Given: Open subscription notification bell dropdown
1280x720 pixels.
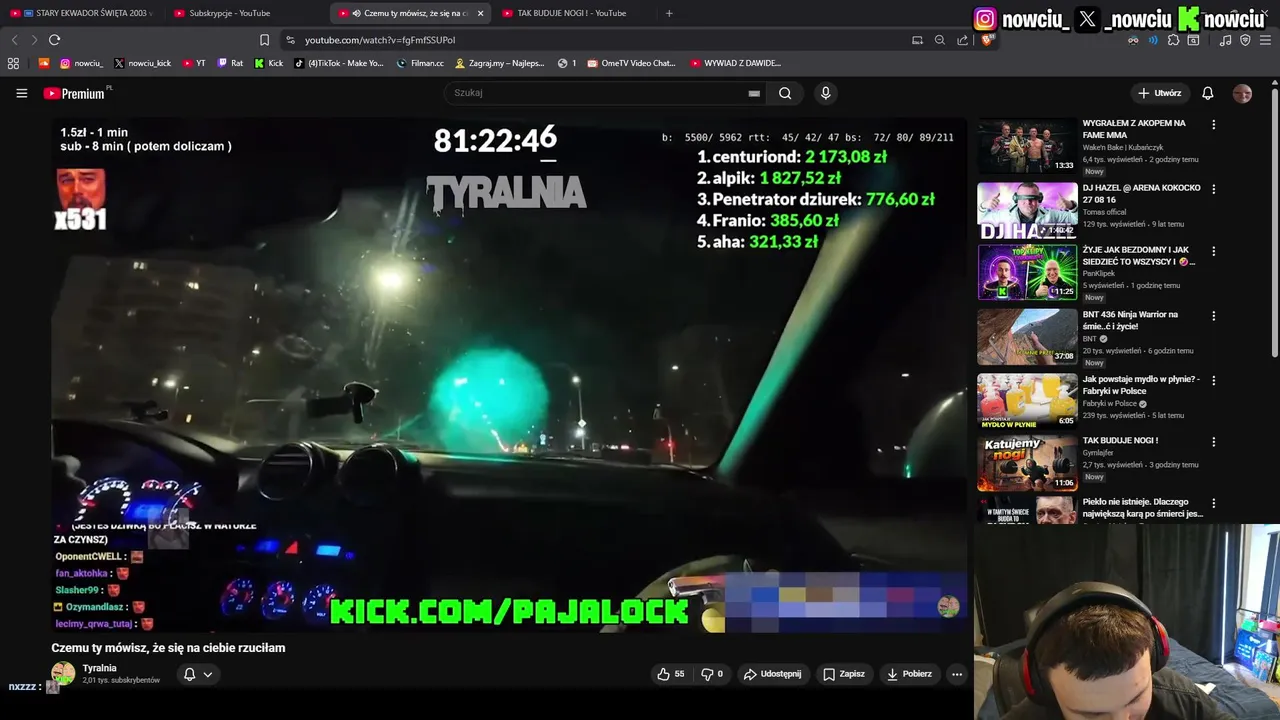Looking at the screenshot, I should pyautogui.click(x=197, y=674).
